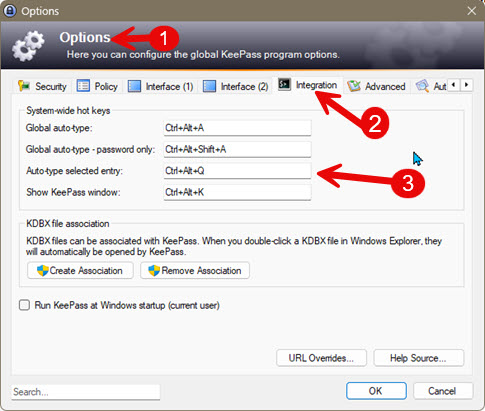
Task: Dismiss the dialog with Cancel
Action: (x=443, y=391)
